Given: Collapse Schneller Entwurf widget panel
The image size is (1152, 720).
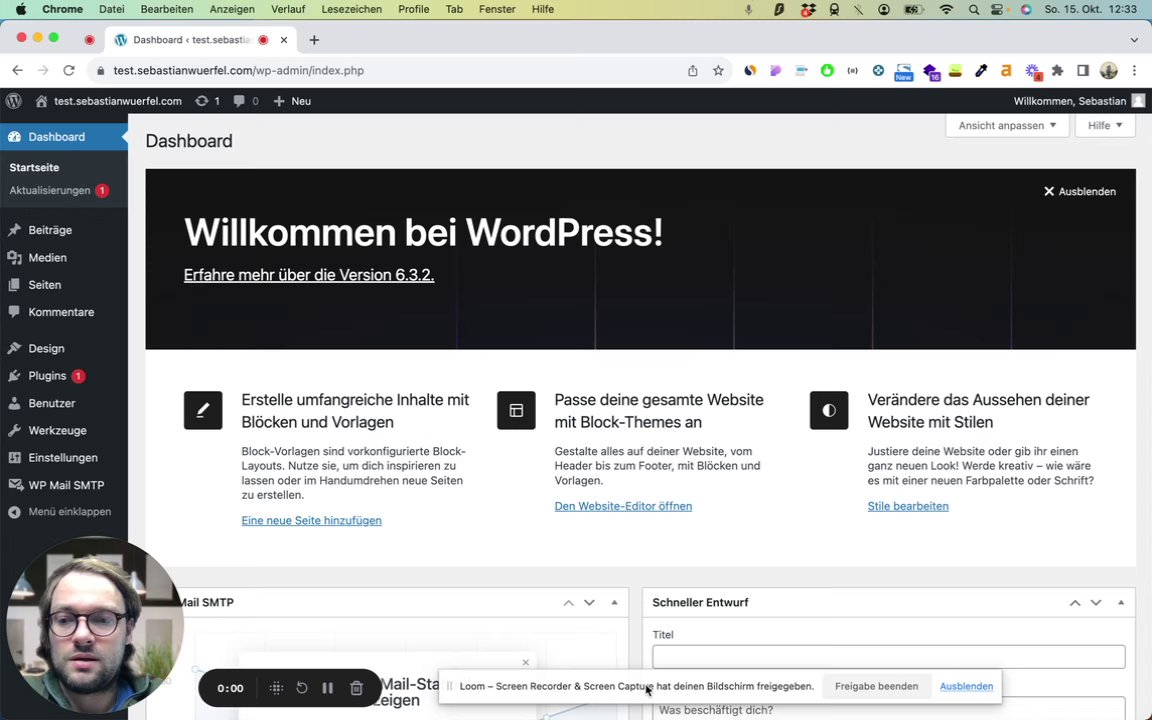Looking at the screenshot, I should pos(1120,602).
